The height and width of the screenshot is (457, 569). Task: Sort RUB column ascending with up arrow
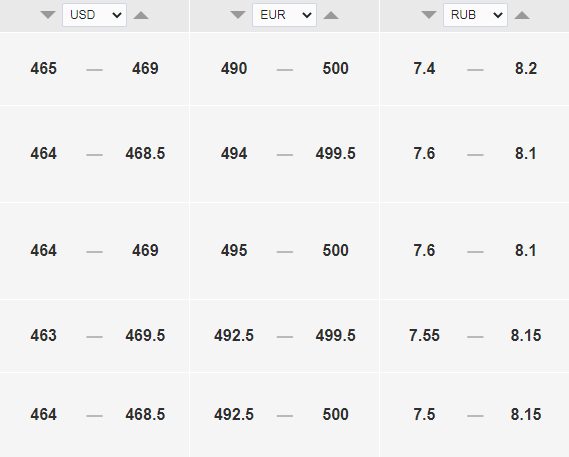[522, 15]
